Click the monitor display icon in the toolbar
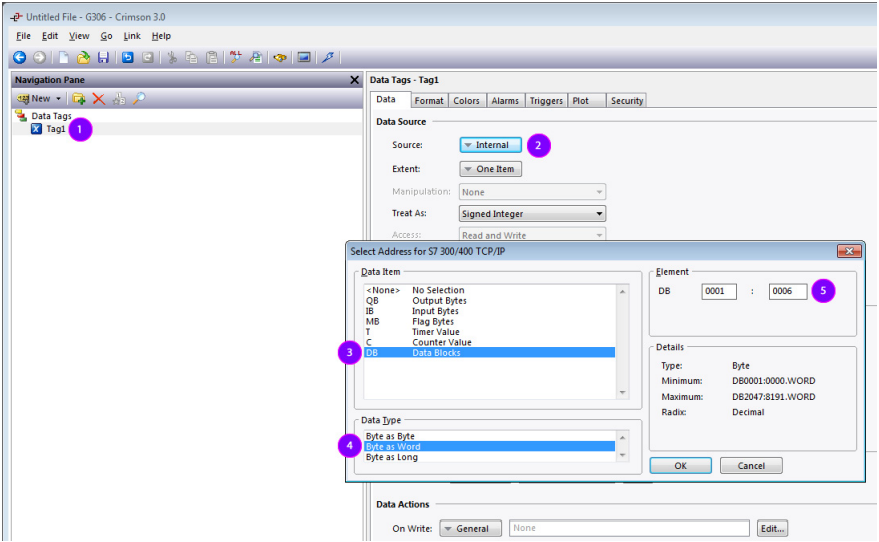This screenshot has height=542, width=879. click(x=304, y=57)
